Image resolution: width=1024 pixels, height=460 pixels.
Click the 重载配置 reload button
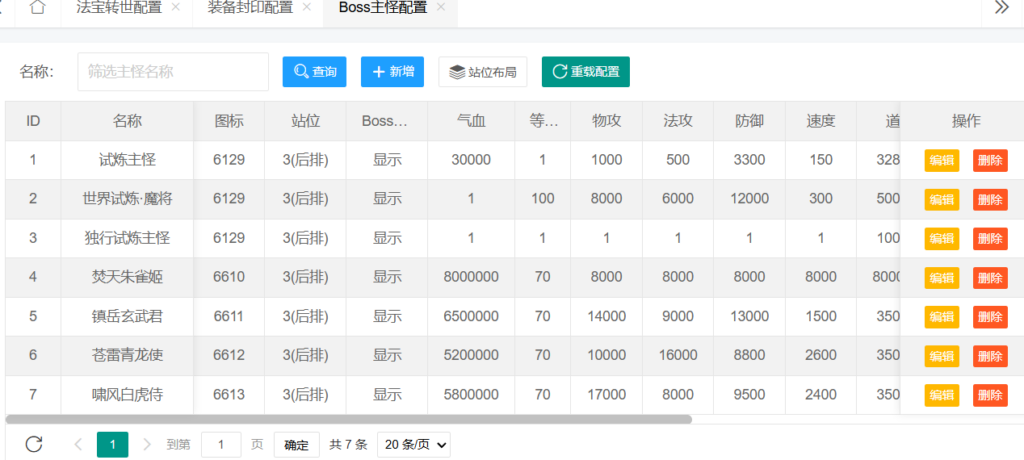click(x=586, y=72)
